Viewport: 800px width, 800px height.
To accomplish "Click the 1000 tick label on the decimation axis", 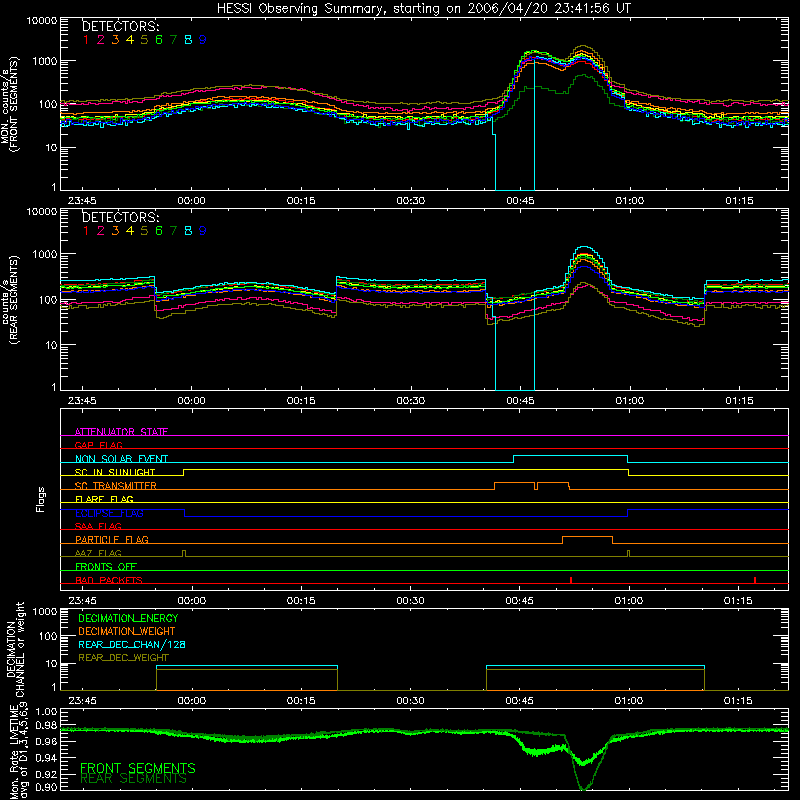I will click(44, 612).
